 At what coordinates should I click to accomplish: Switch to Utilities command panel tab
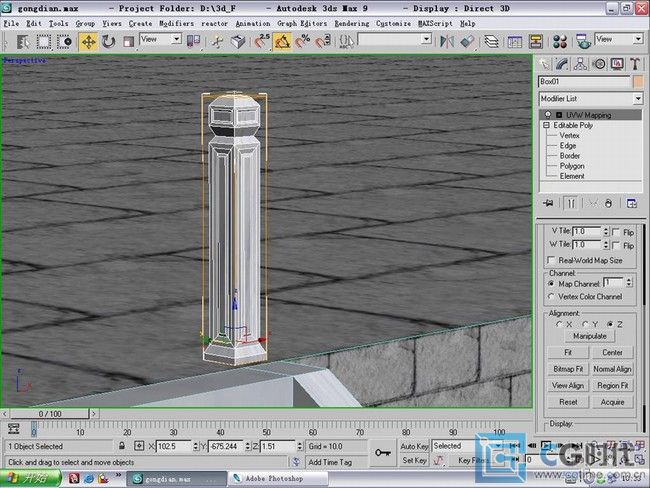(x=635, y=64)
